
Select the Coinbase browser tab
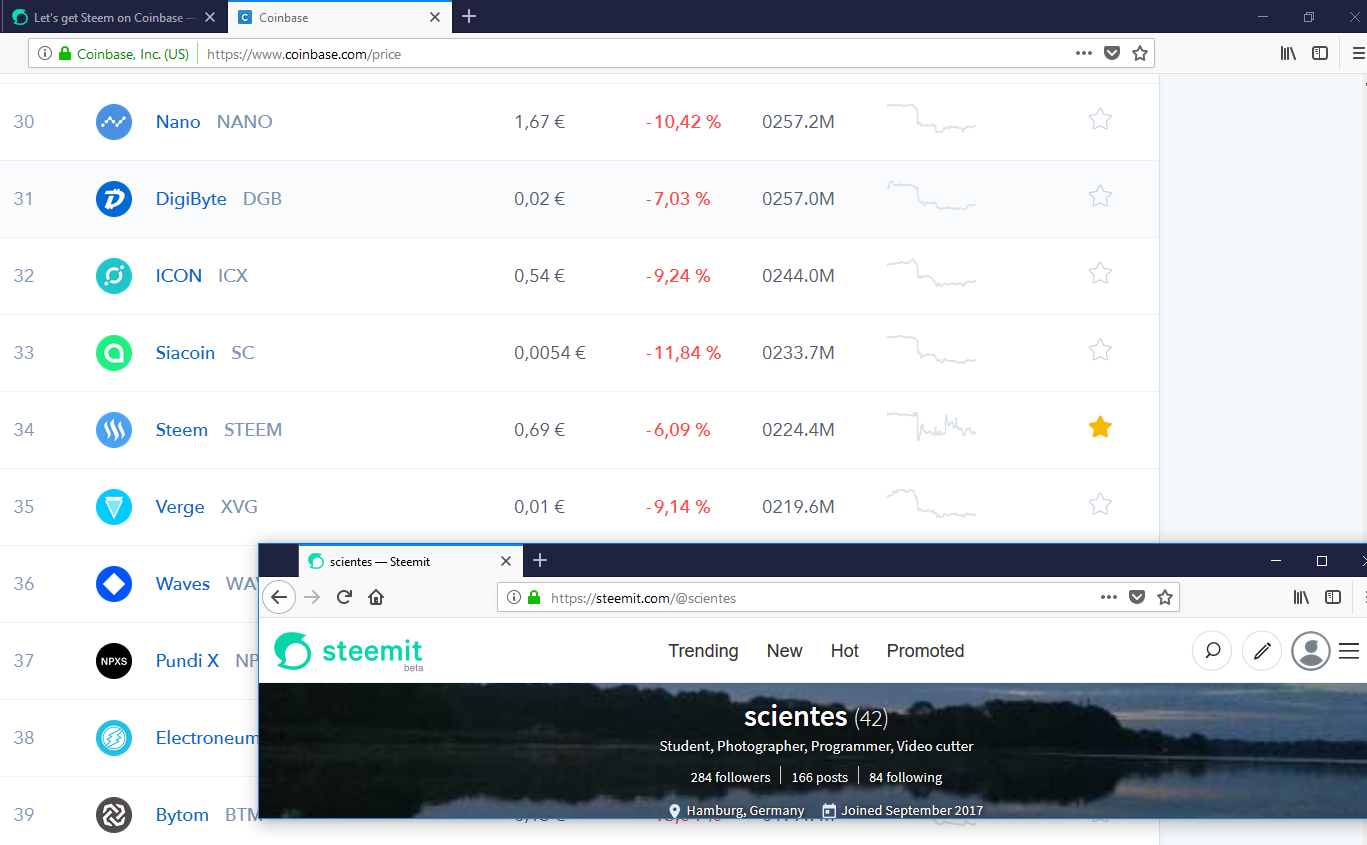[338, 17]
